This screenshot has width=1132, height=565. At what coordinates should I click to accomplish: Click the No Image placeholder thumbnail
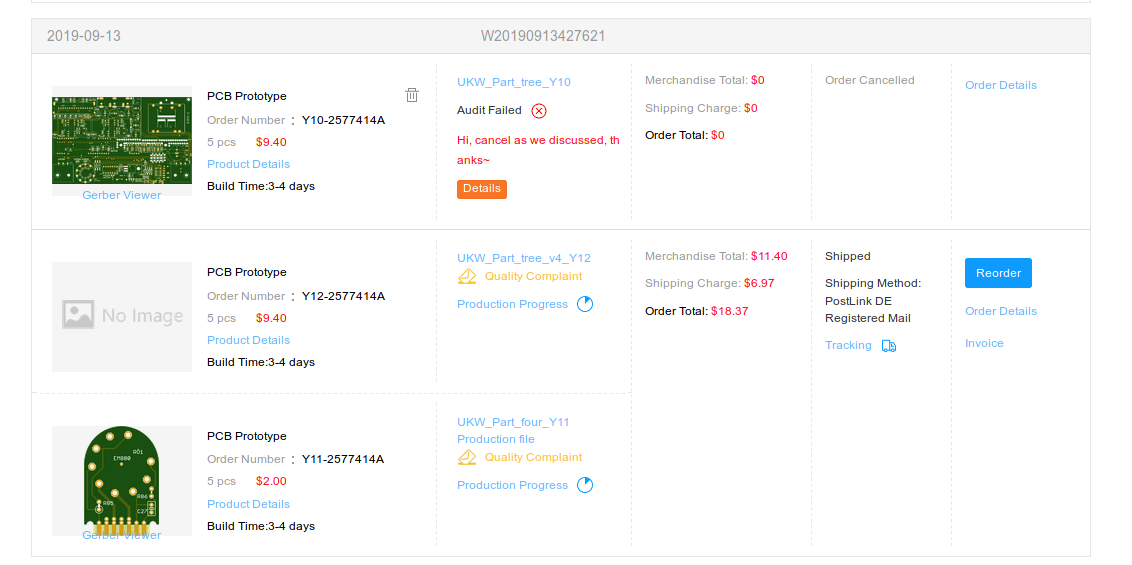(x=122, y=317)
